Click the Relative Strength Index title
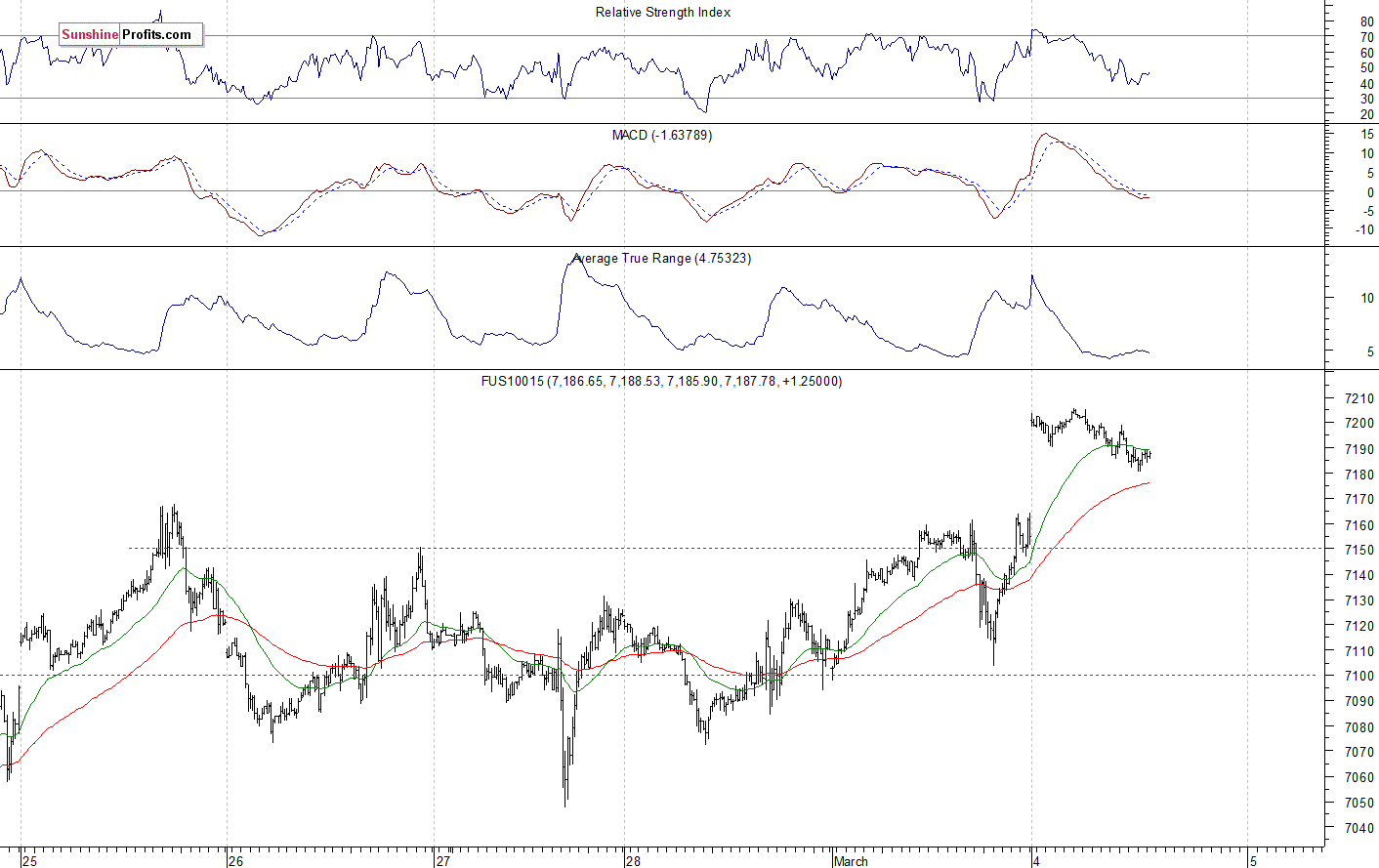Image resolution: width=1379 pixels, height=868 pixels. (x=663, y=13)
